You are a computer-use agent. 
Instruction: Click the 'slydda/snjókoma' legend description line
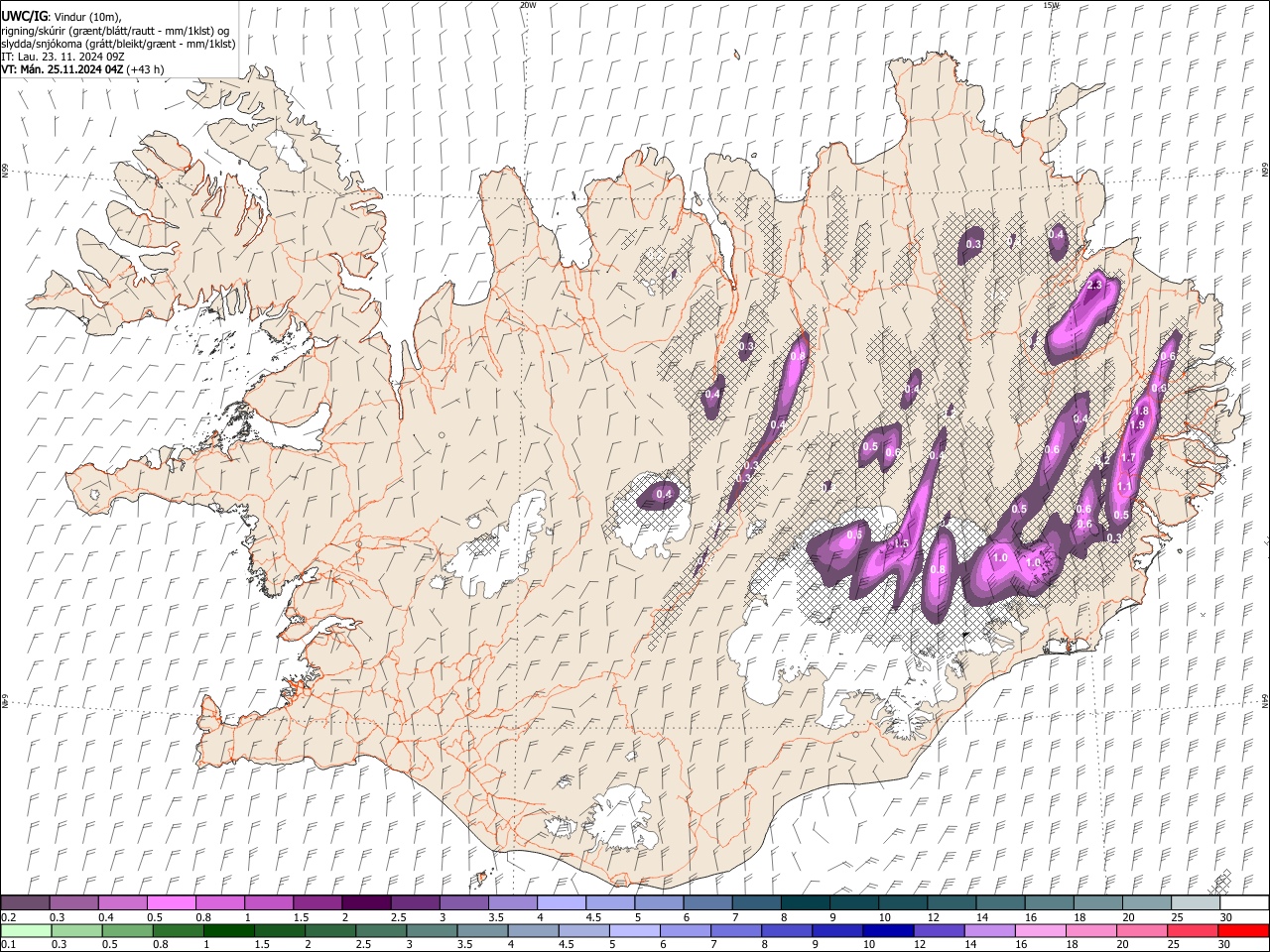click(118, 44)
